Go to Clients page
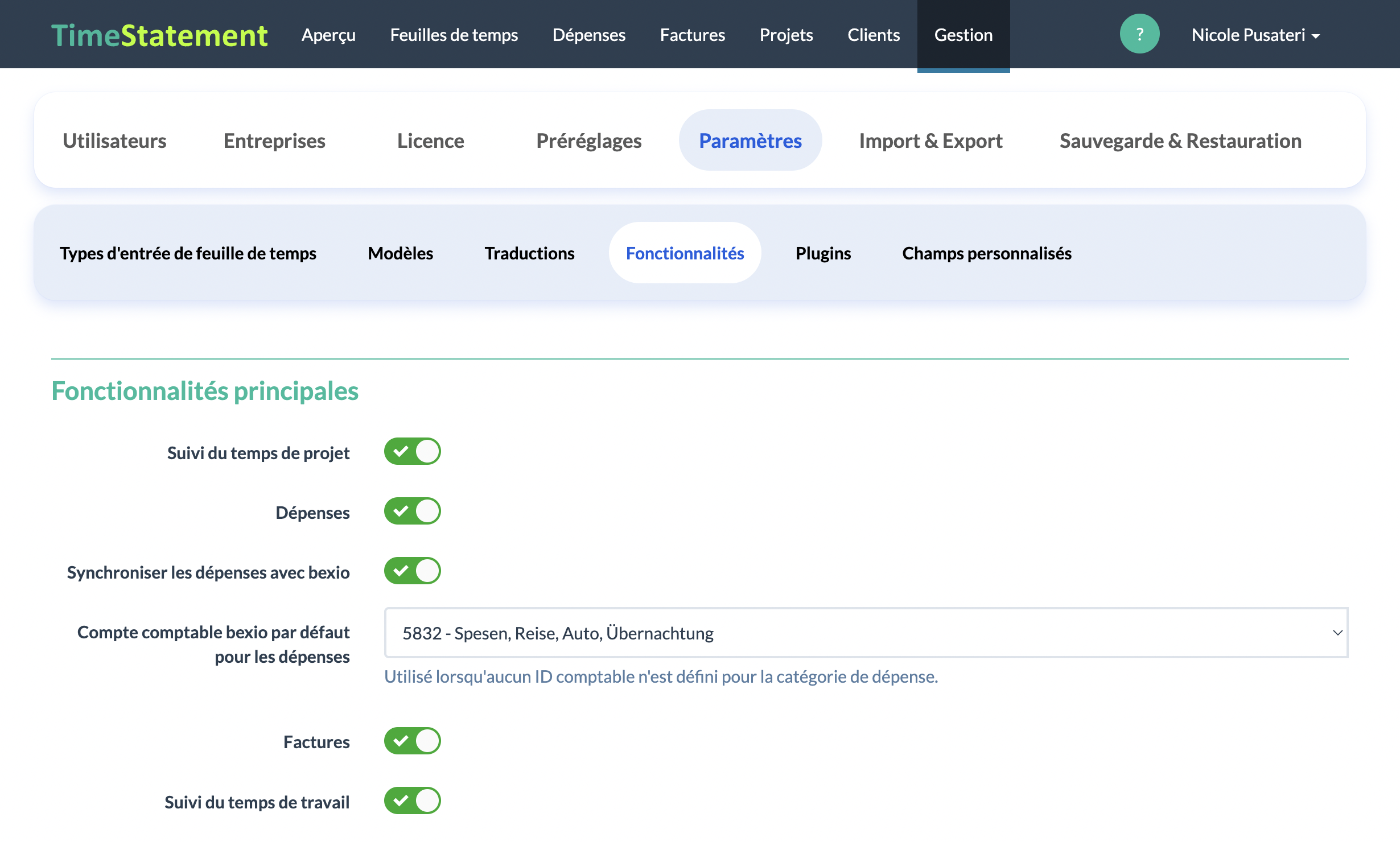This screenshot has width=1400, height=842. (x=874, y=35)
